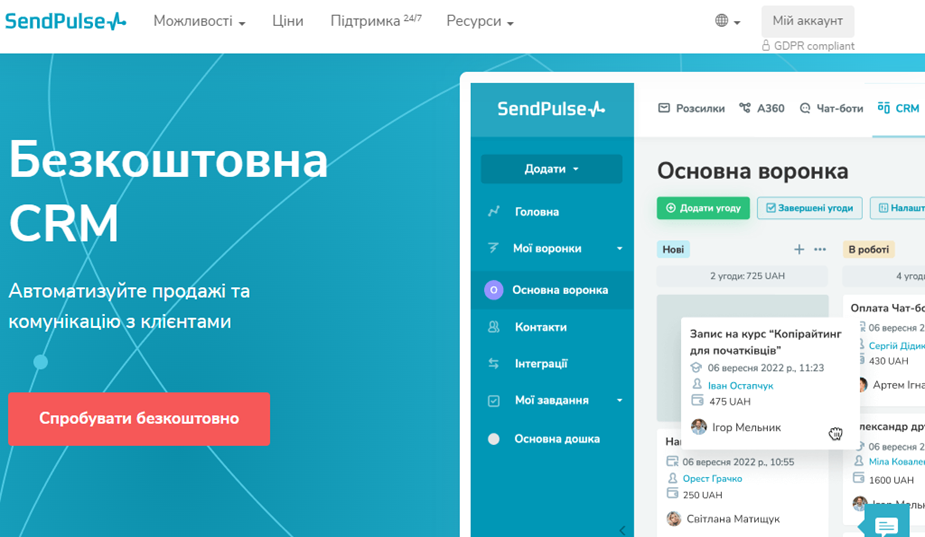The width and height of the screenshot is (925, 537).
Task: Open the Додати dropdown in sidebar
Action: (551, 169)
